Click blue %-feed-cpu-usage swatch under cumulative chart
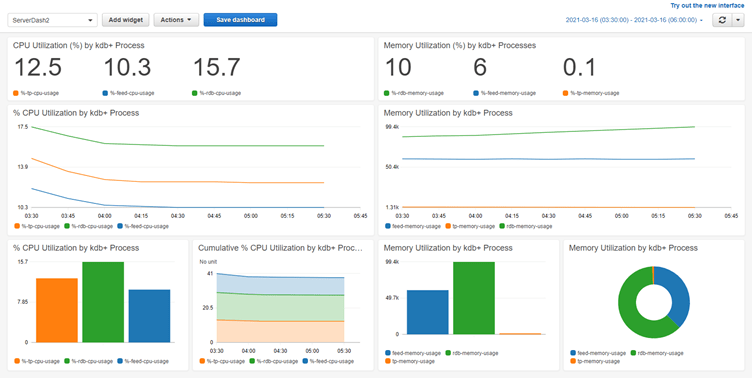Image resolution: width=752 pixels, height=378 pixels. click(x=305, y=361)
